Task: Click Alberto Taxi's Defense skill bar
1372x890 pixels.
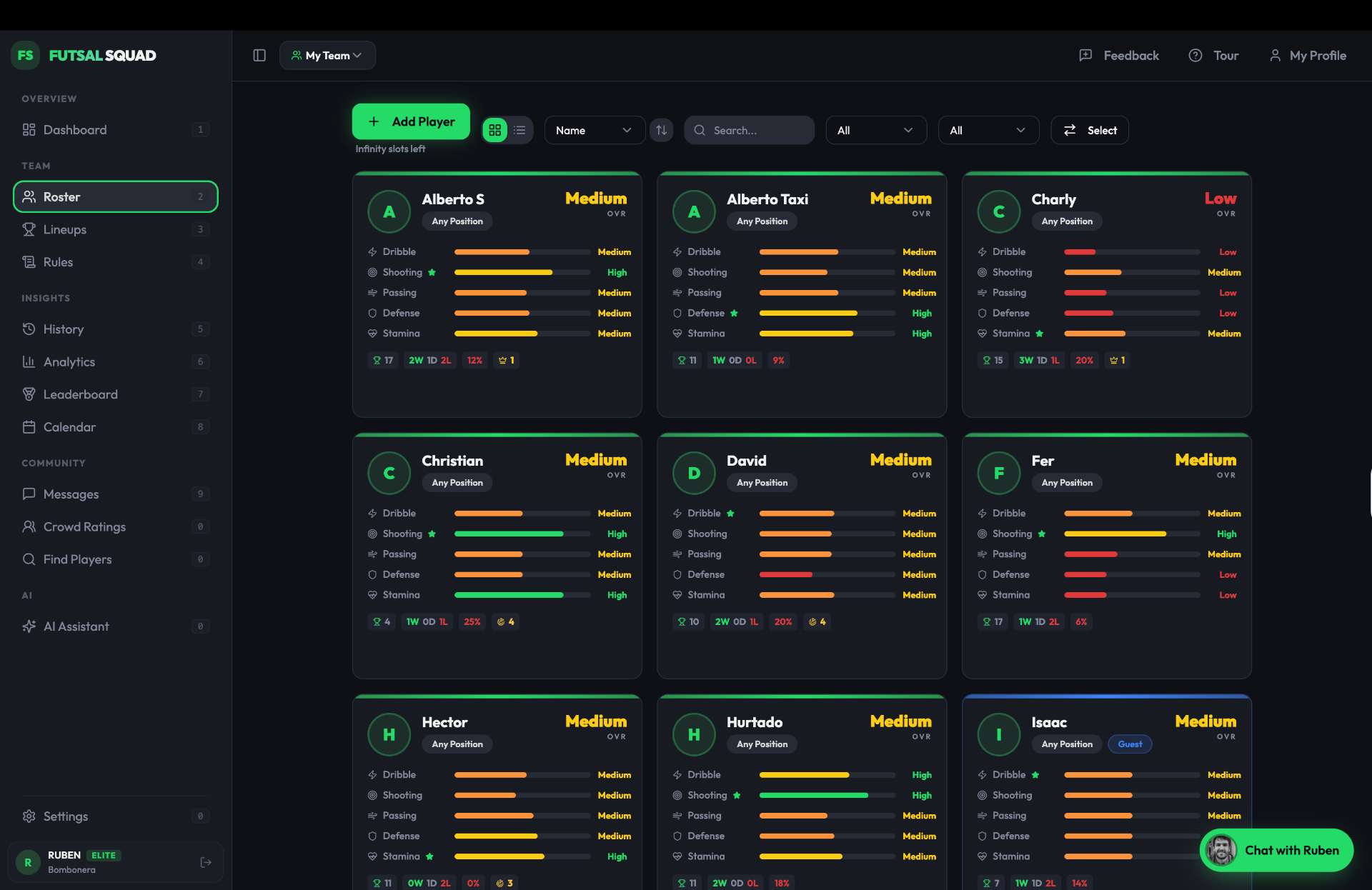Action: click(x=827, y=313)
